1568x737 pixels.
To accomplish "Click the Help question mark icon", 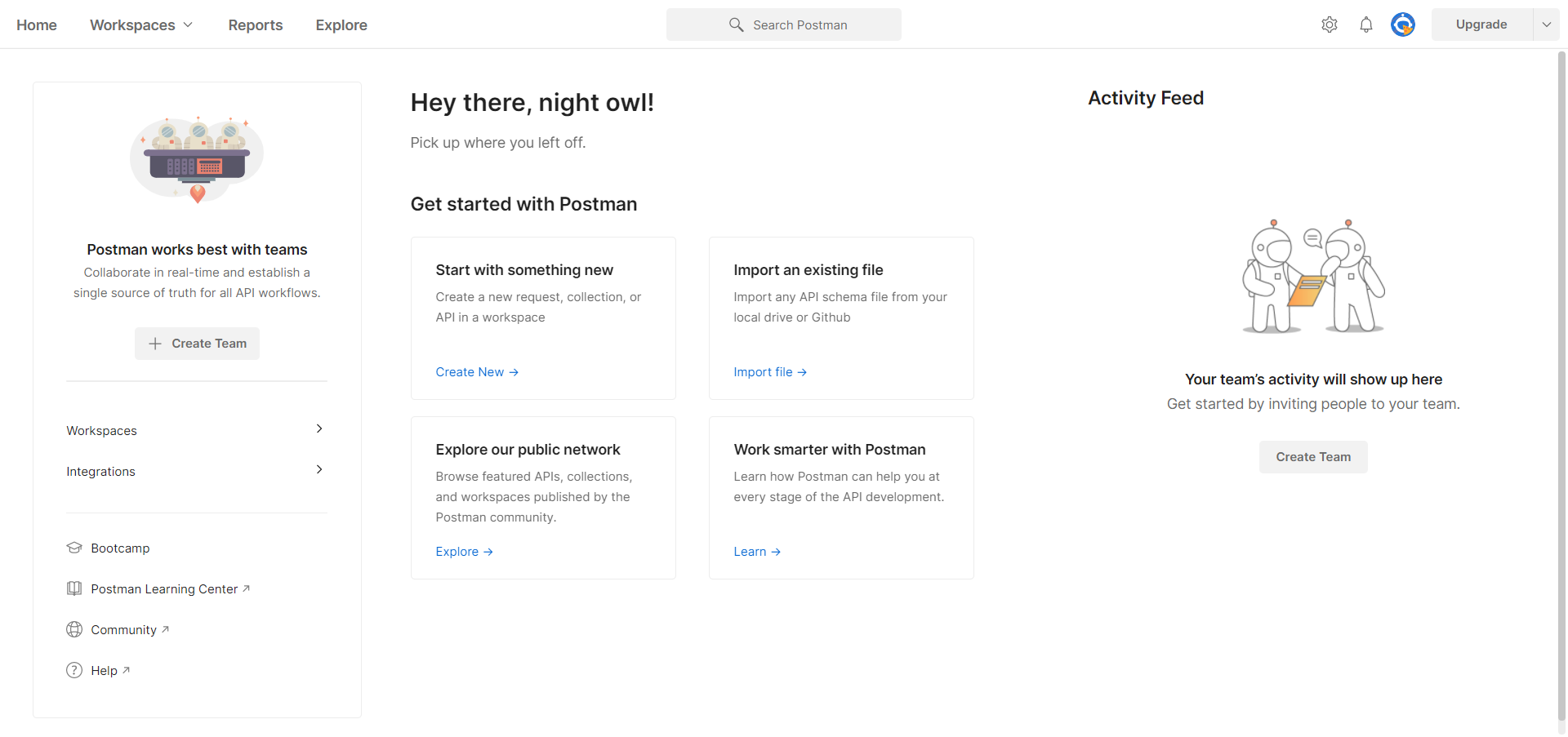I will tap(74, 670).
